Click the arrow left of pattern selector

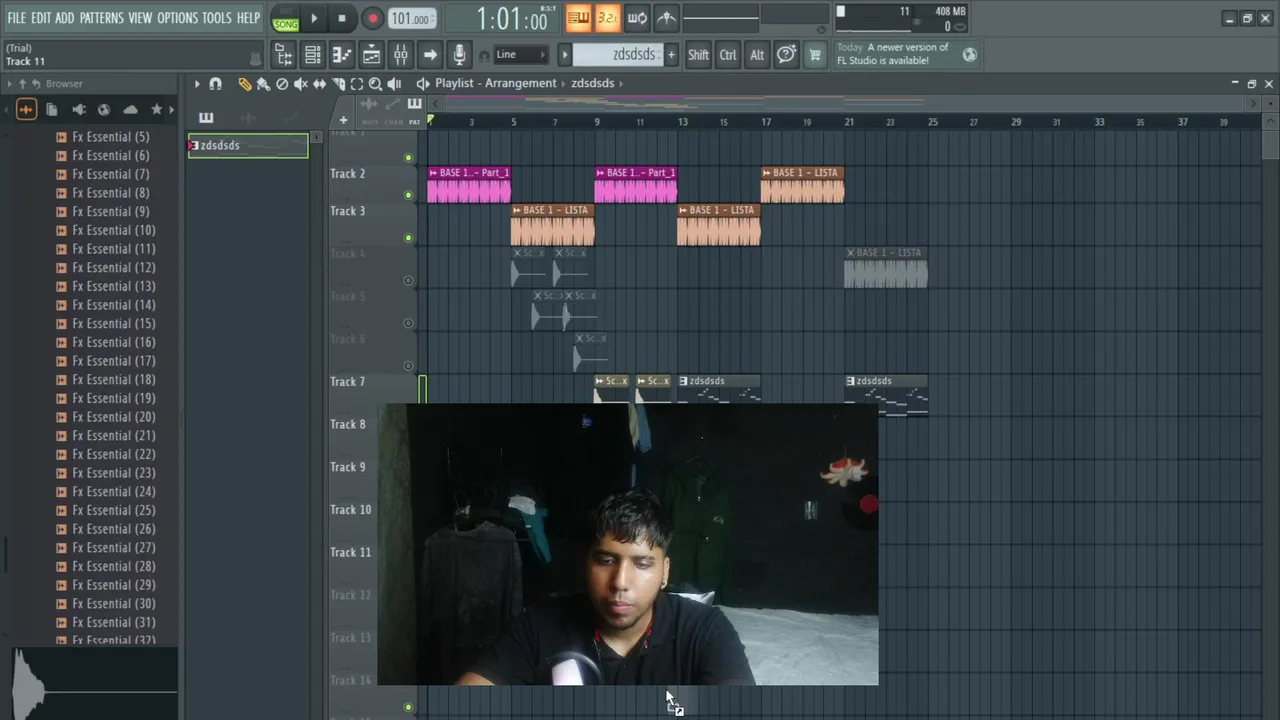coord(564,55)
